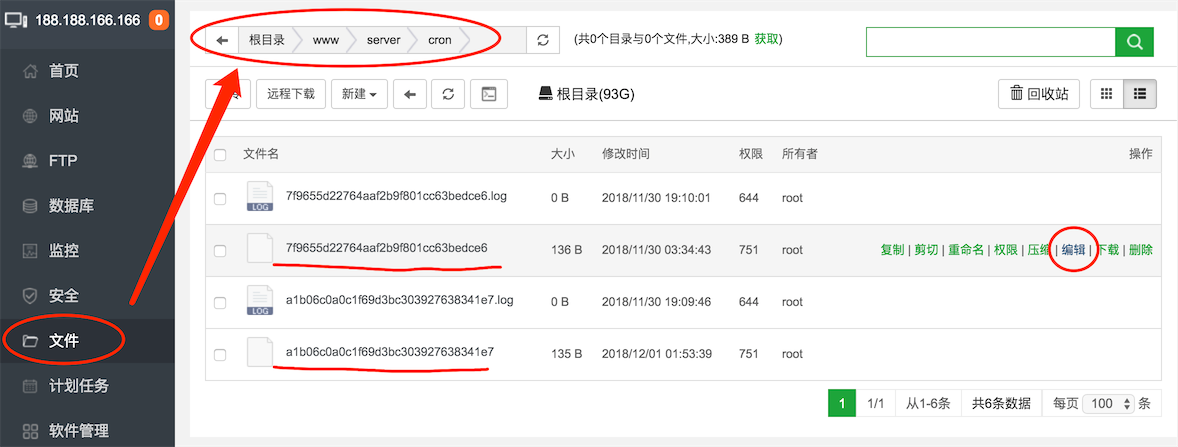Go to www breadcrumb
The height and width of the screenshot is (447, 1178).
pyautogui.click(x=325, y=40)
